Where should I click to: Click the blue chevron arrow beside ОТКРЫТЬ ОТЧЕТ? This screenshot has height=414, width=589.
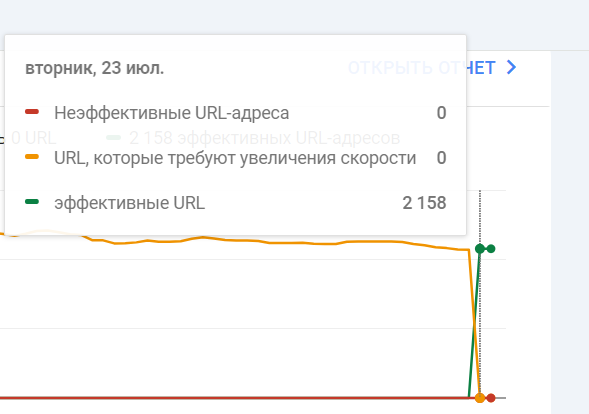click(x=511, y=68)
